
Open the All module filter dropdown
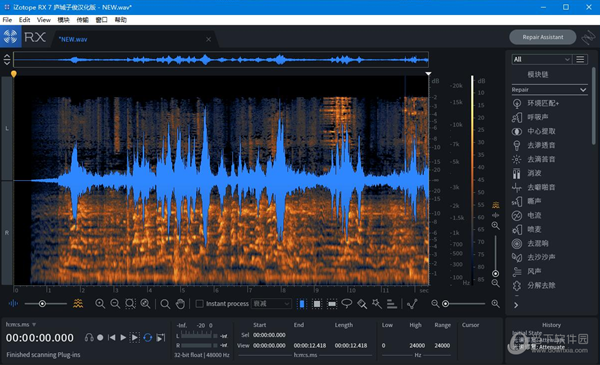click(541, 59)
